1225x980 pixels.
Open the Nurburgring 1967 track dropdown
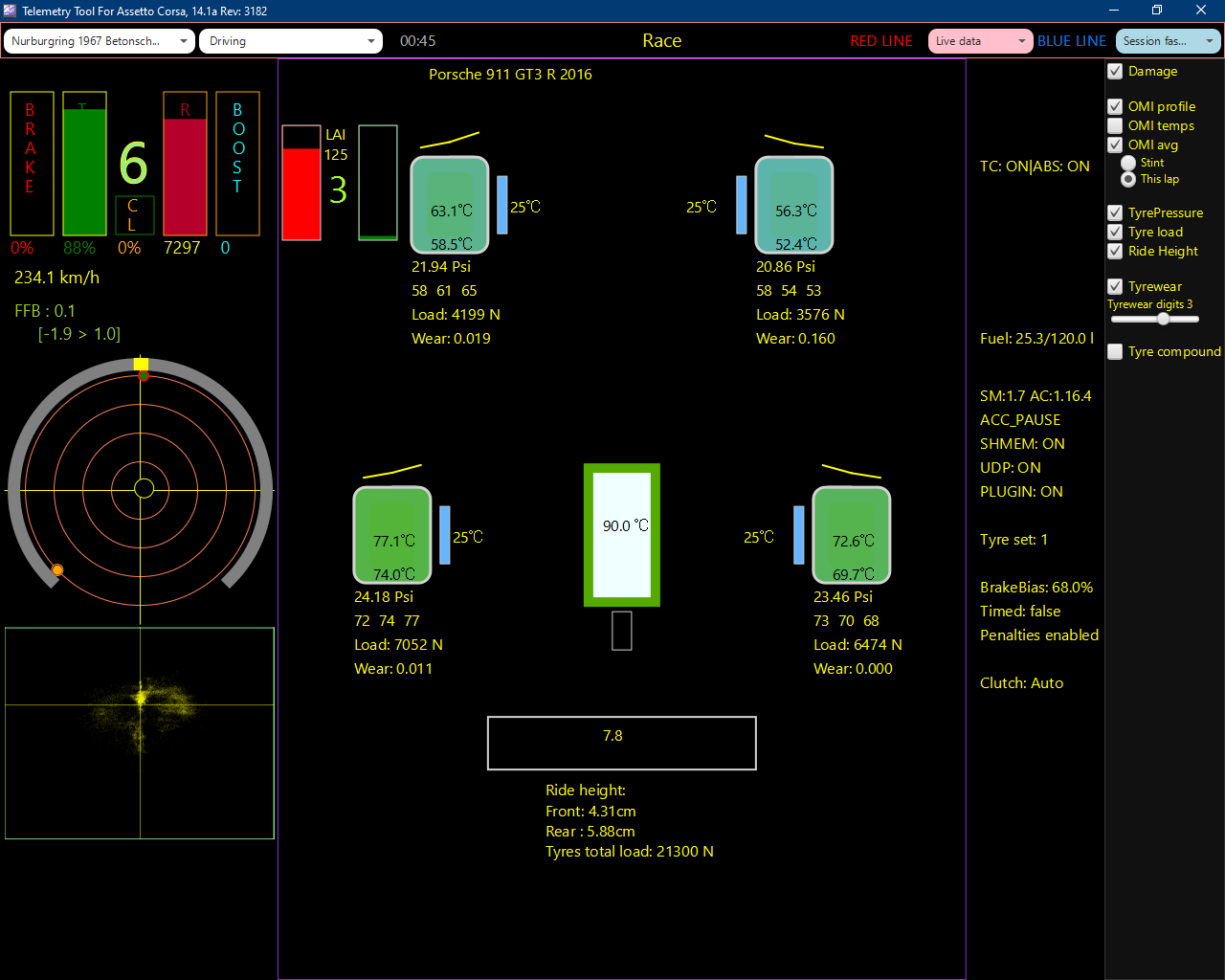click(100, 41)
